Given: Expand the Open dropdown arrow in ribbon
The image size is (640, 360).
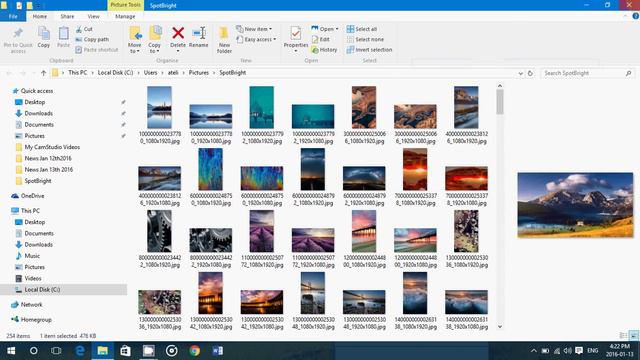Looking at the screenshot, I should click(x=337, y=29).
